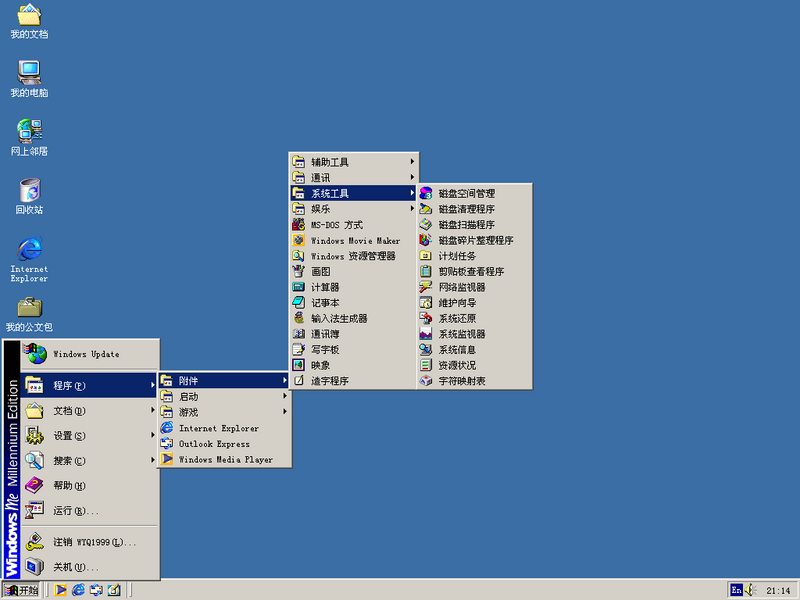Launch 写字板 WordPad
This screenshot has height=600, width=800.
click(x=353, y=350)
